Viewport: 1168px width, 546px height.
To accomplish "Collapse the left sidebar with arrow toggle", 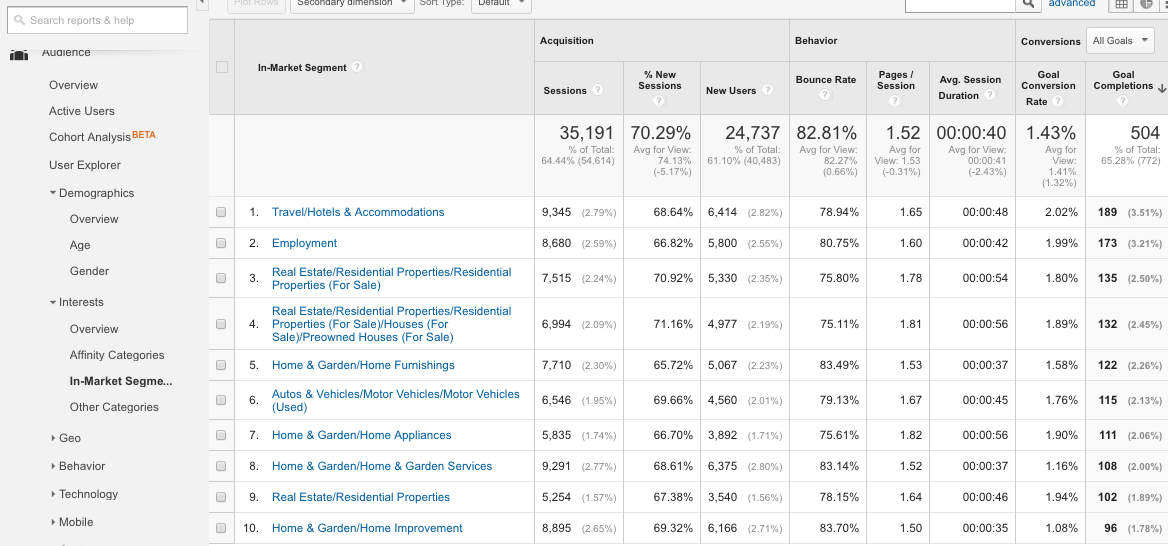I will point(201,3).
